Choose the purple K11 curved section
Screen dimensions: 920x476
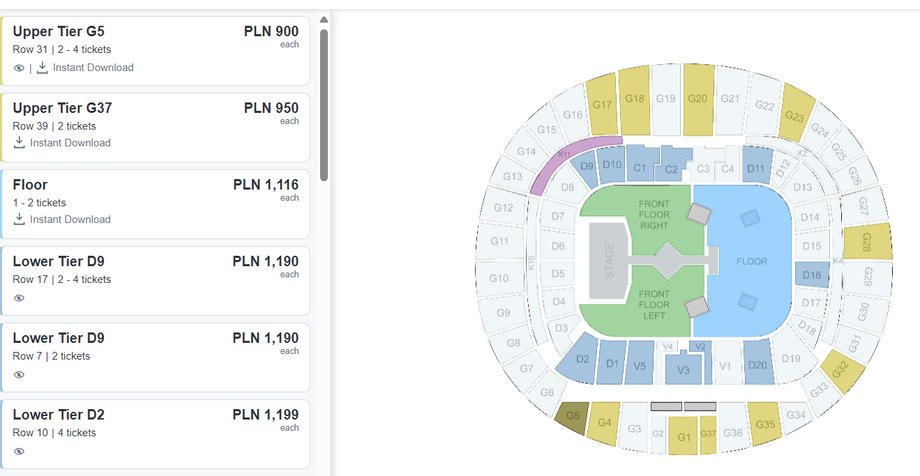[572, 160]
